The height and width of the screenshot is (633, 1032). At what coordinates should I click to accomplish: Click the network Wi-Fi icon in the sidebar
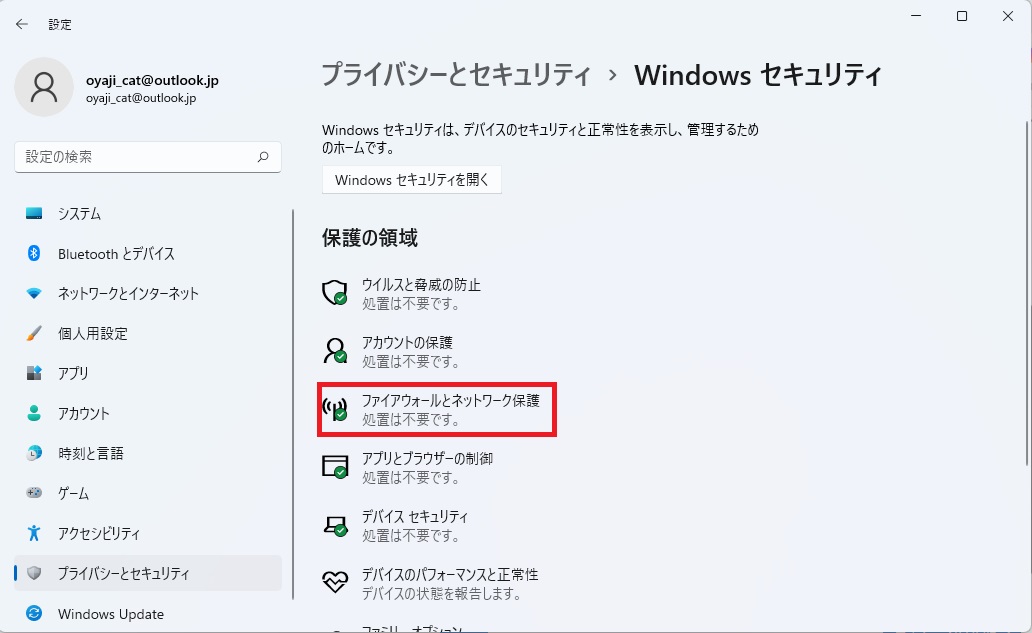tap(34, 293)
